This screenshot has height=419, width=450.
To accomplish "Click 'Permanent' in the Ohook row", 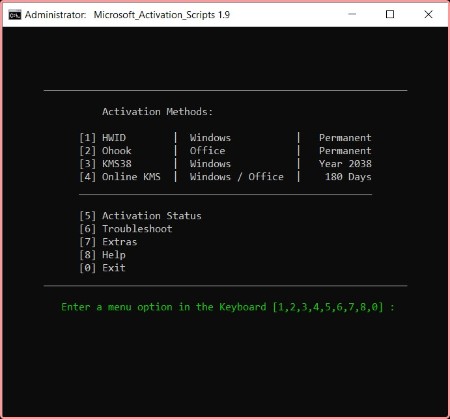I will coord(345,151).
